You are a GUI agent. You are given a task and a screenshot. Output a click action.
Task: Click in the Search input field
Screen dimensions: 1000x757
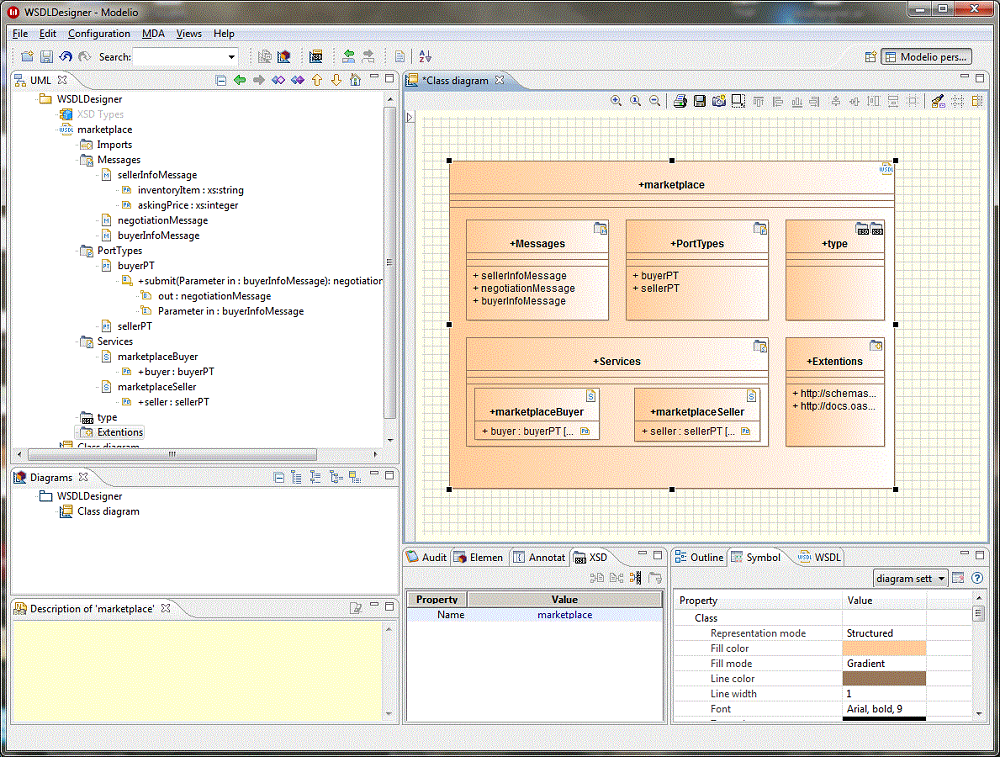[179, 57]
